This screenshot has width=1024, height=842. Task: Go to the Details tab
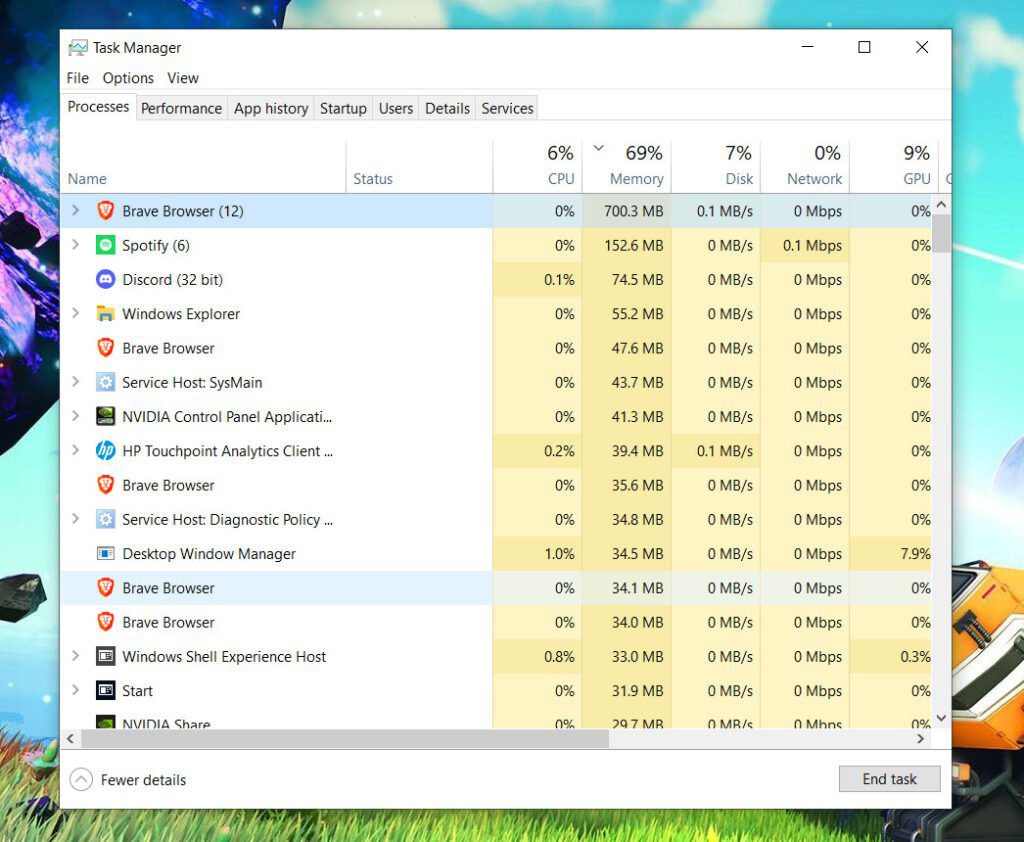(x=447, y=108)
